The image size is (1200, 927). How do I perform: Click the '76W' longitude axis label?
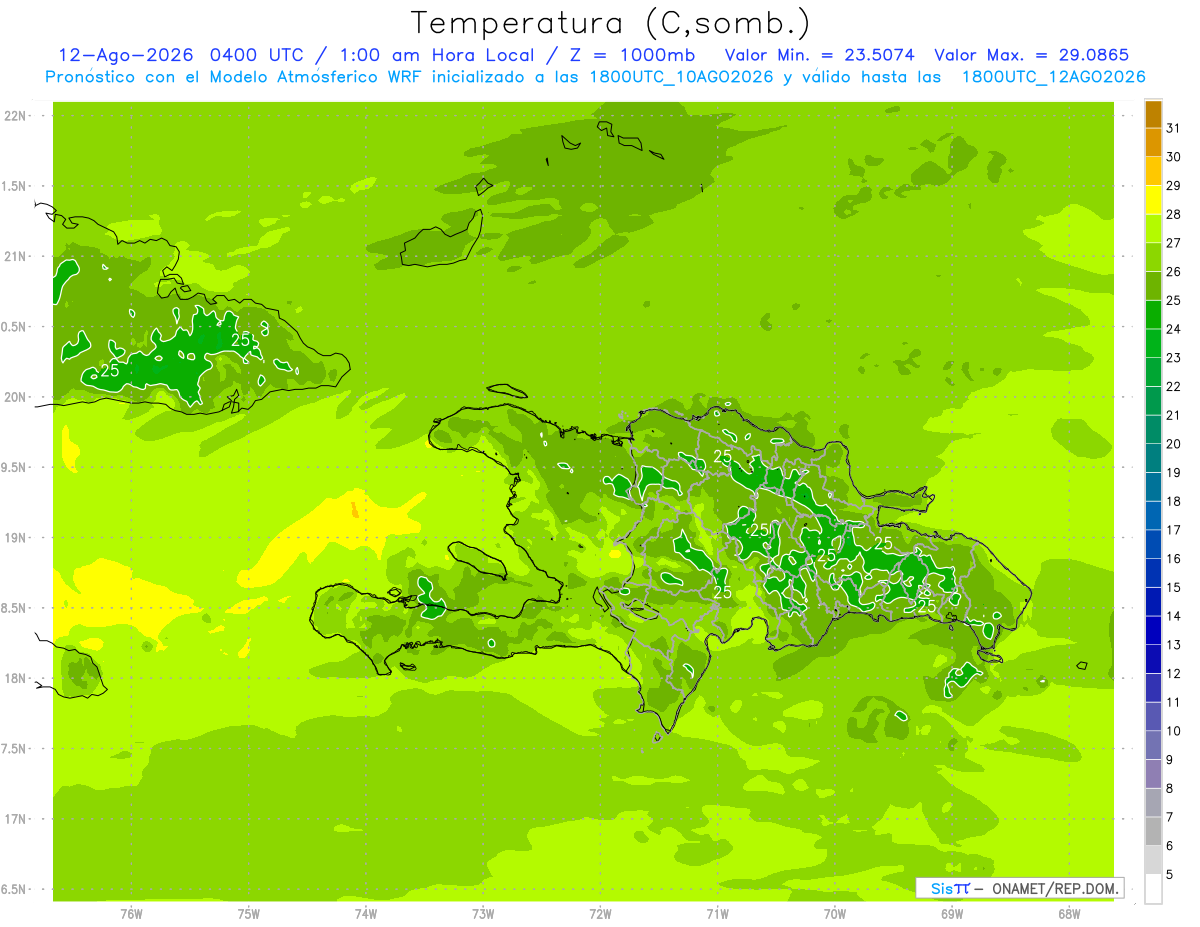click(x=131, y=914)
